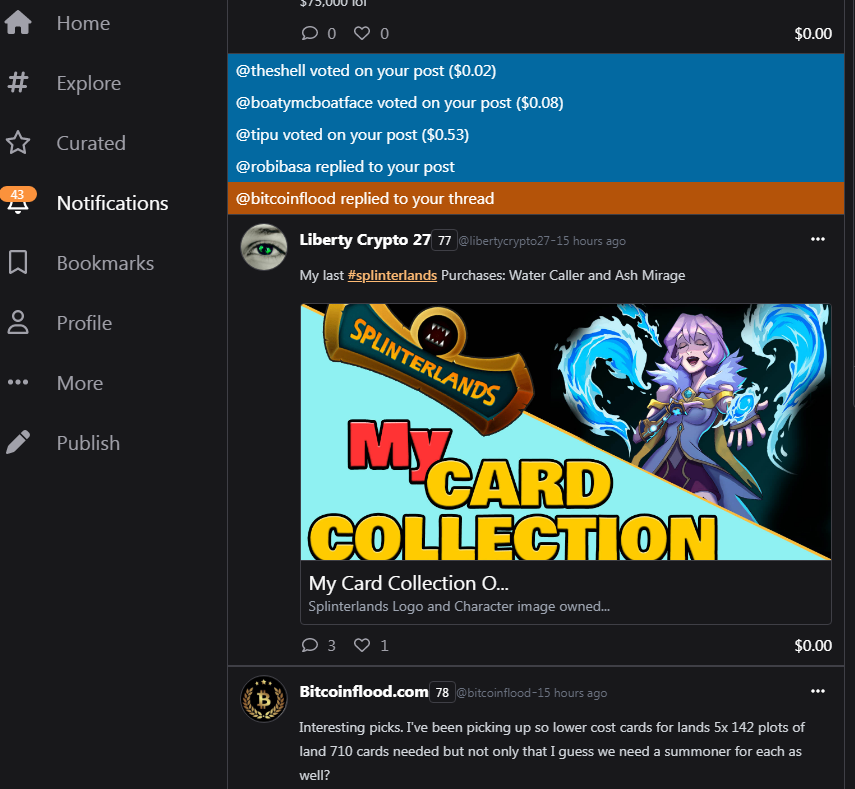Open options menu on Liberty Crypto 27 post
Image resolution: width=855 pixels, height=789 pixels.
tap(817, 239)
